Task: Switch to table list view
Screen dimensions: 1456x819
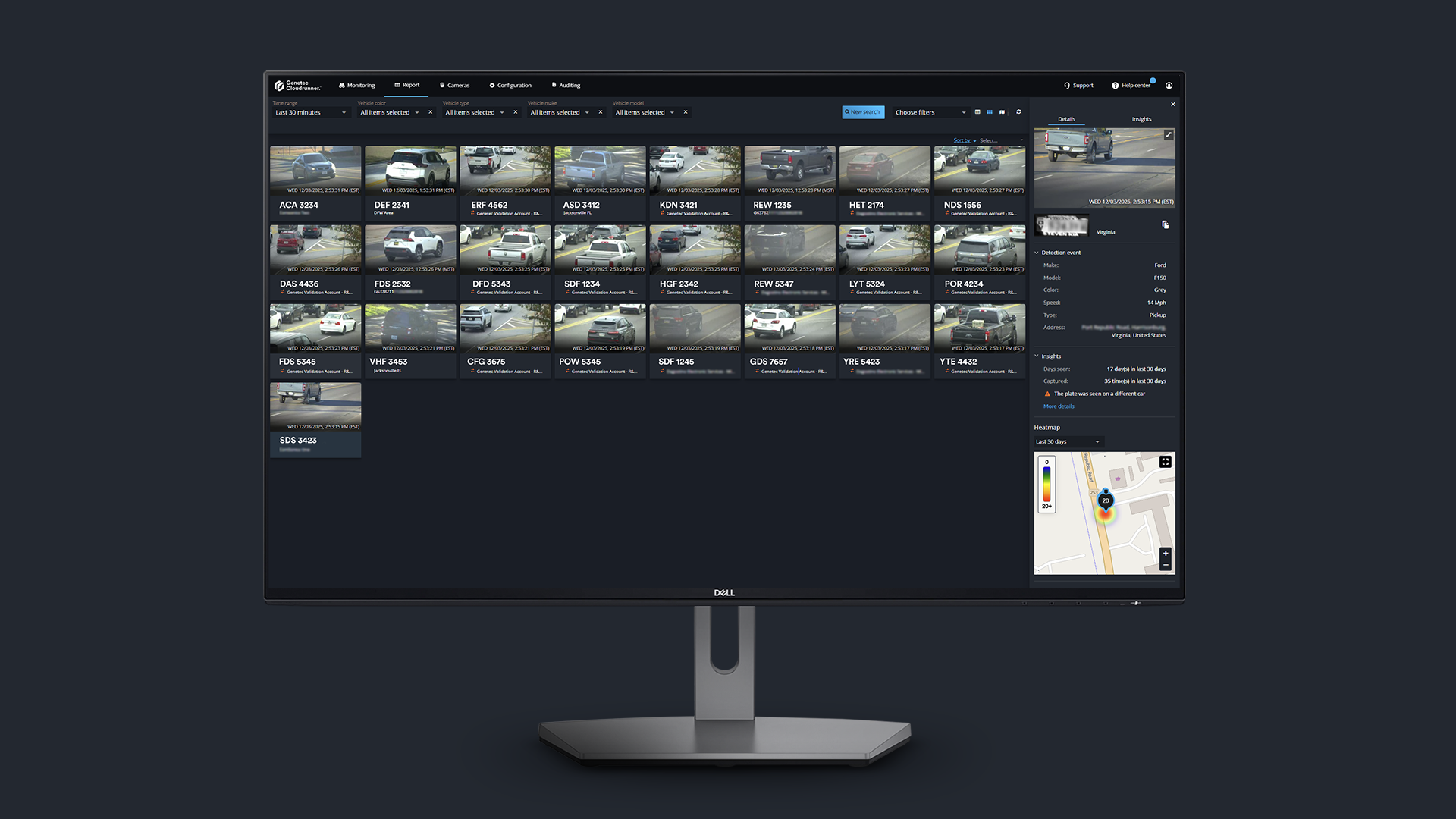Action: (977, 112)
